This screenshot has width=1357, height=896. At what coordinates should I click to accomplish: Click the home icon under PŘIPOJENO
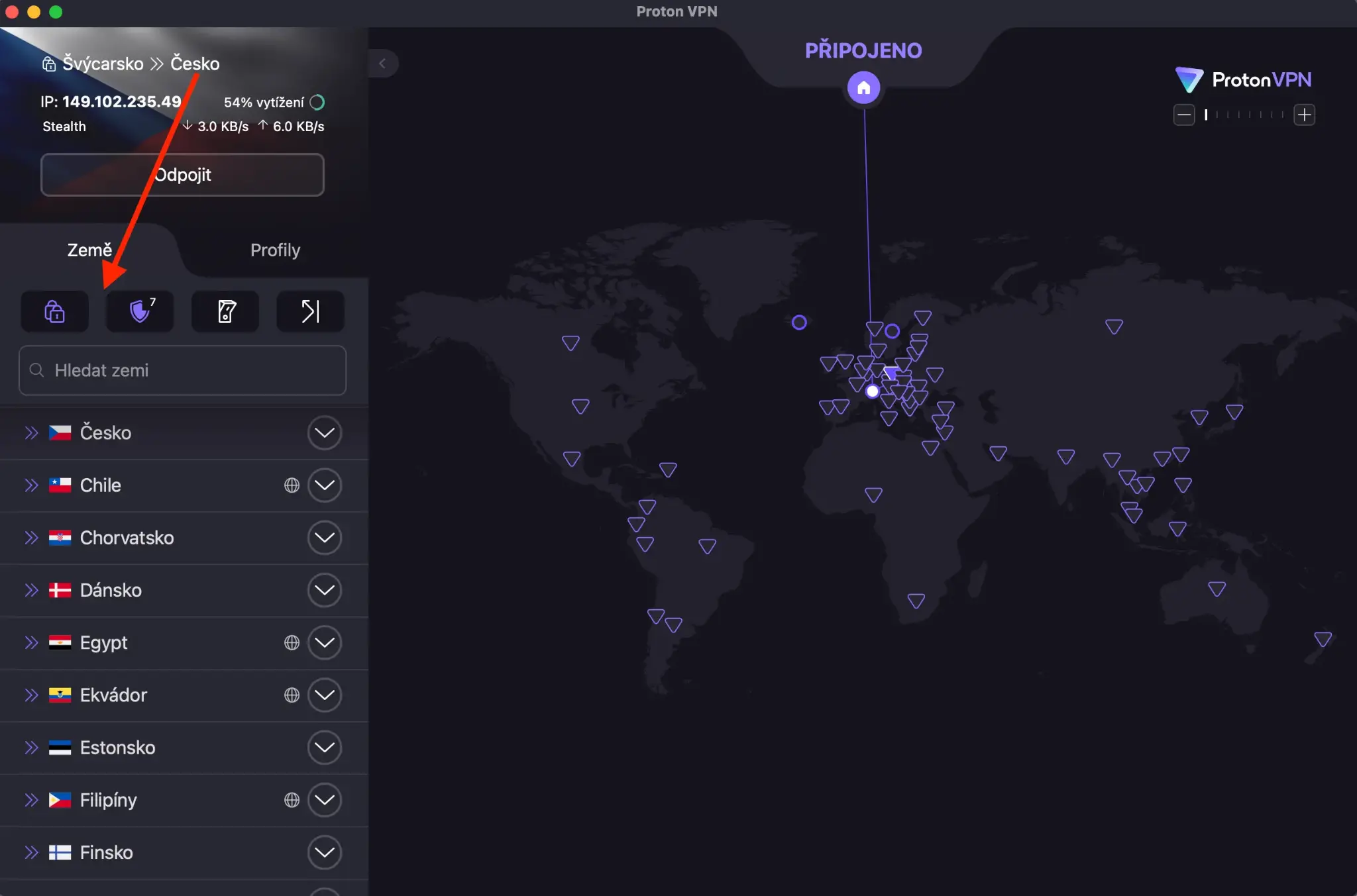pyautogui.click(x=863, y=87)
